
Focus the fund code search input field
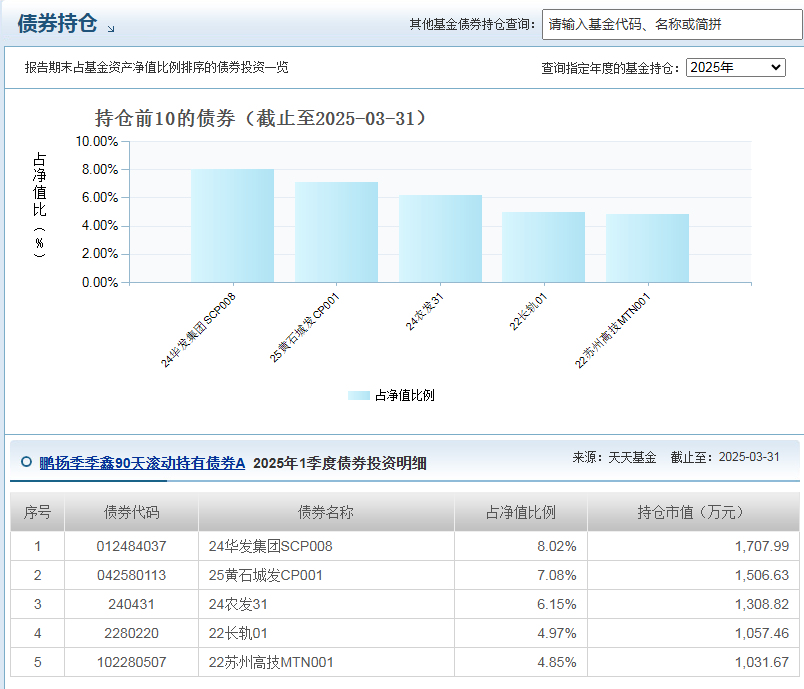click(x=672, y=24)
